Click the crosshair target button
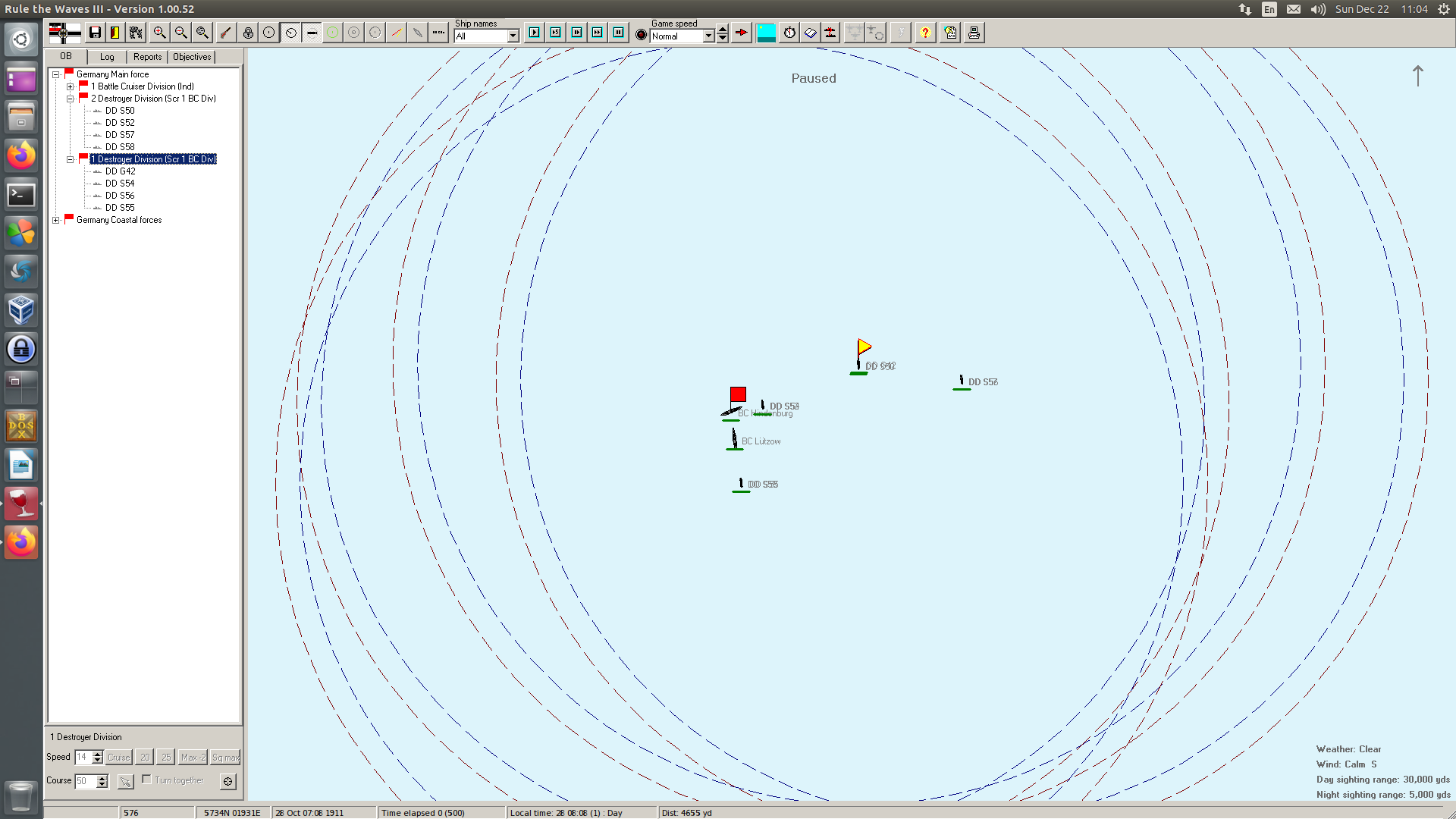Image resolution: width=1456 pixels, height=819 pixels. point(227,781)
